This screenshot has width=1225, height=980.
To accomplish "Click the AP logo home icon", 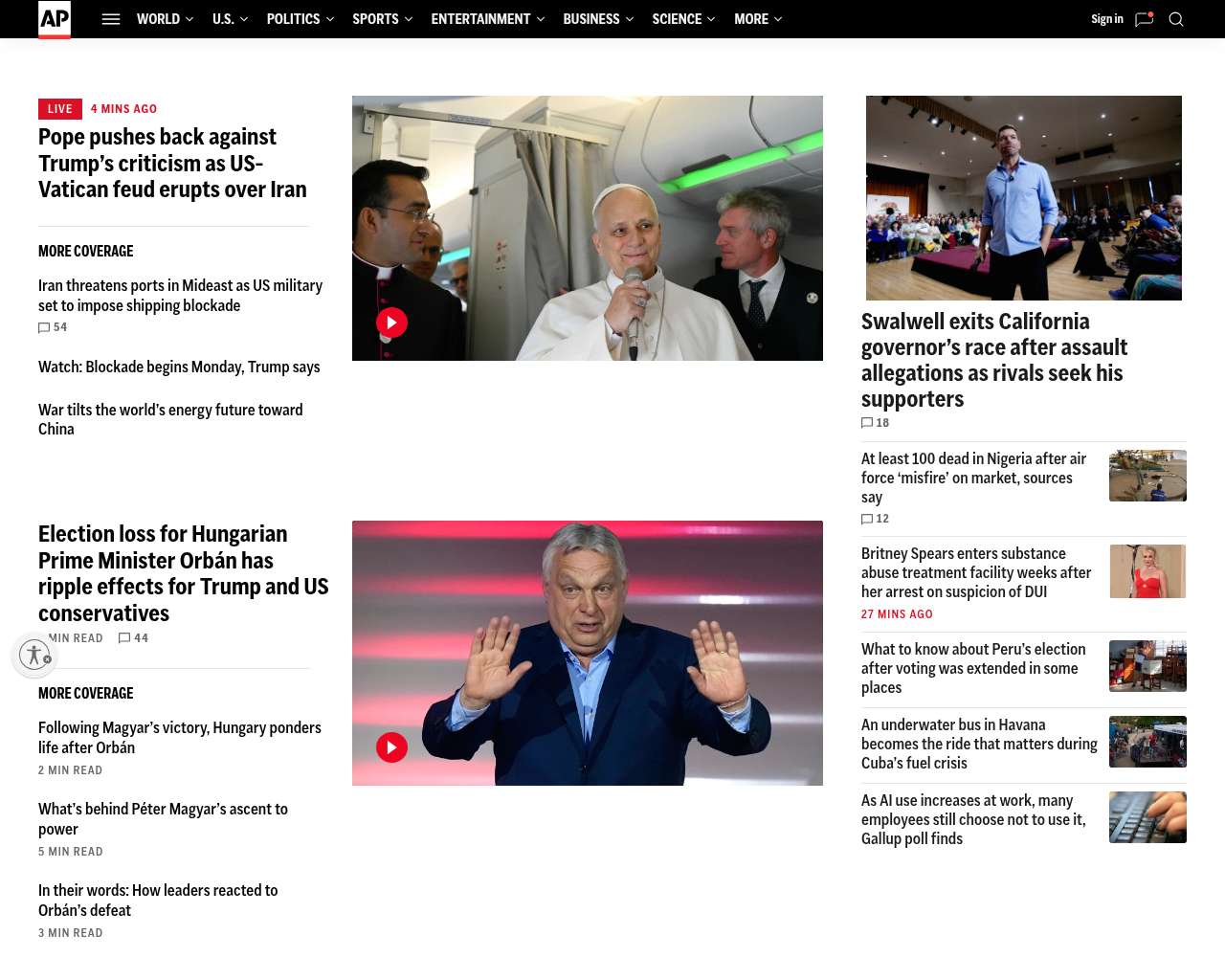I will click(x=55, y=19).
